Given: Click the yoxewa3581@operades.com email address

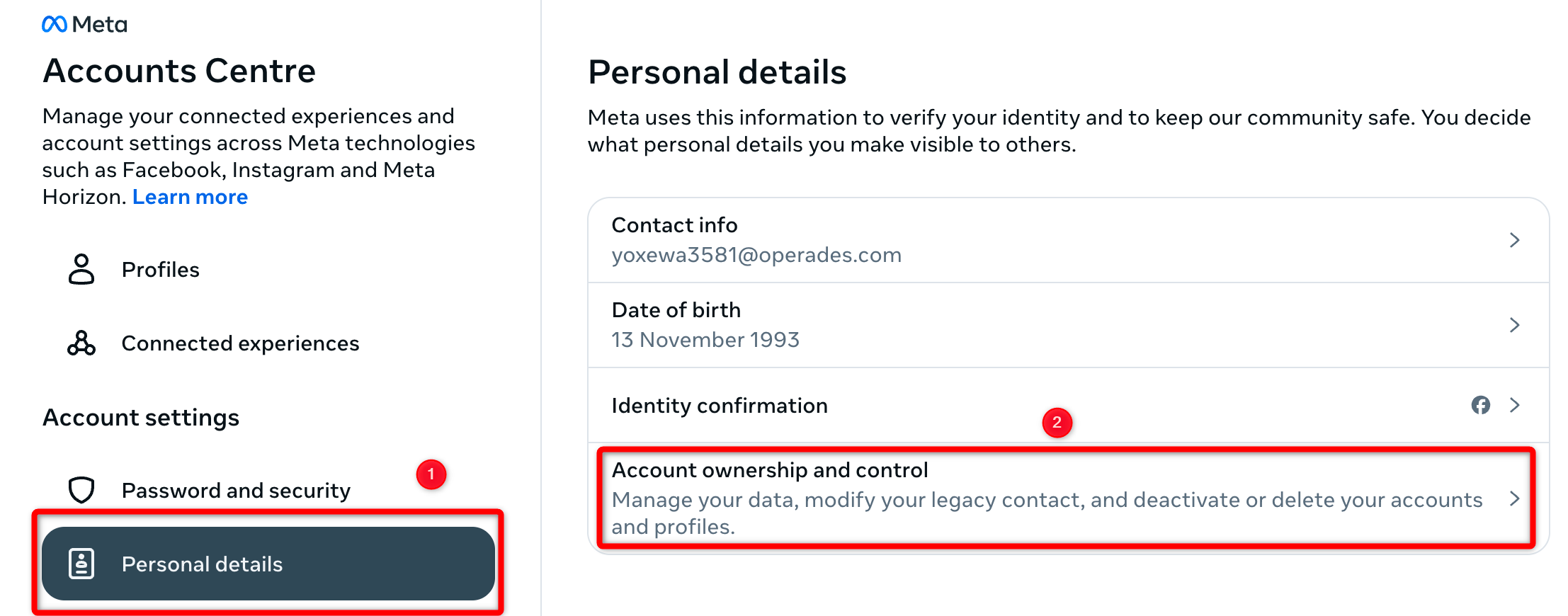Looking at the screenshot, I should click(756, 255).
